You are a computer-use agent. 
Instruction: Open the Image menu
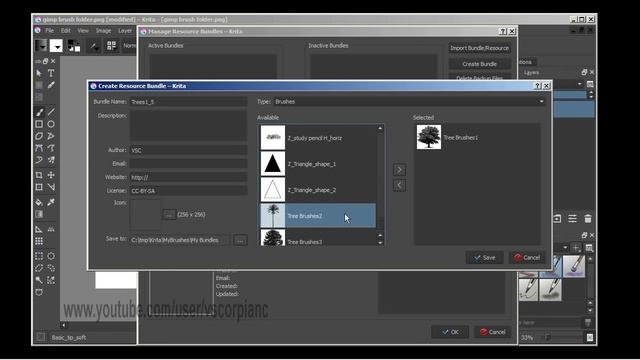pyautogui.click(x=103, y=31)
